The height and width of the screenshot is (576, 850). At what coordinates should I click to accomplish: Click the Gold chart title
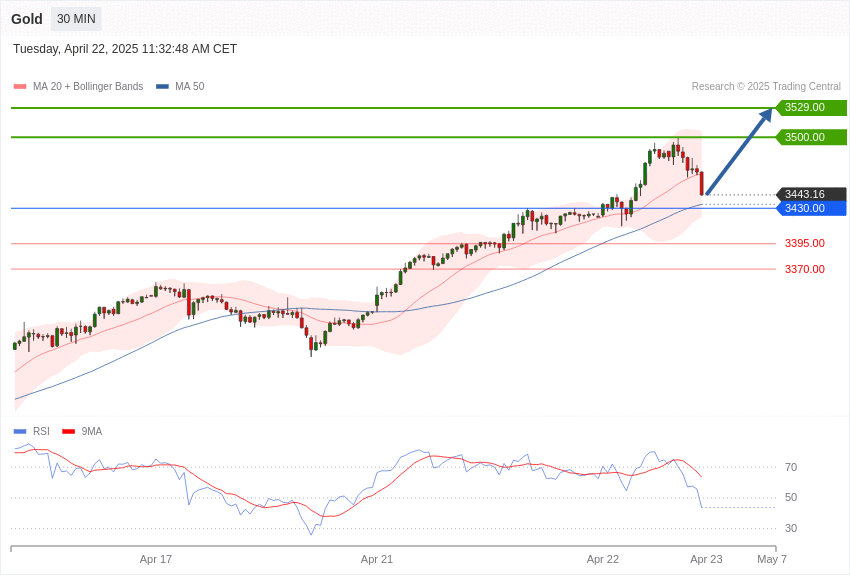27,19
